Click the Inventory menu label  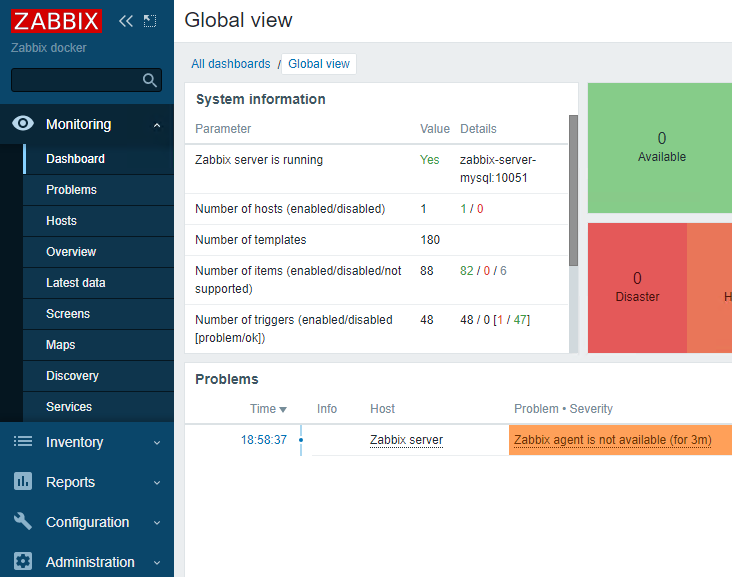74,442
